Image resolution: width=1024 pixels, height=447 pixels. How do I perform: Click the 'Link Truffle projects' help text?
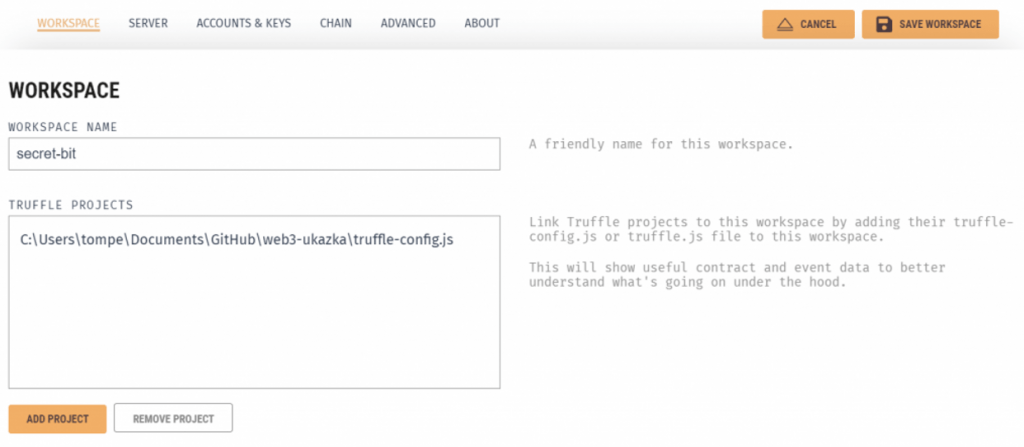pyautogui.click(x=770, y=228)
